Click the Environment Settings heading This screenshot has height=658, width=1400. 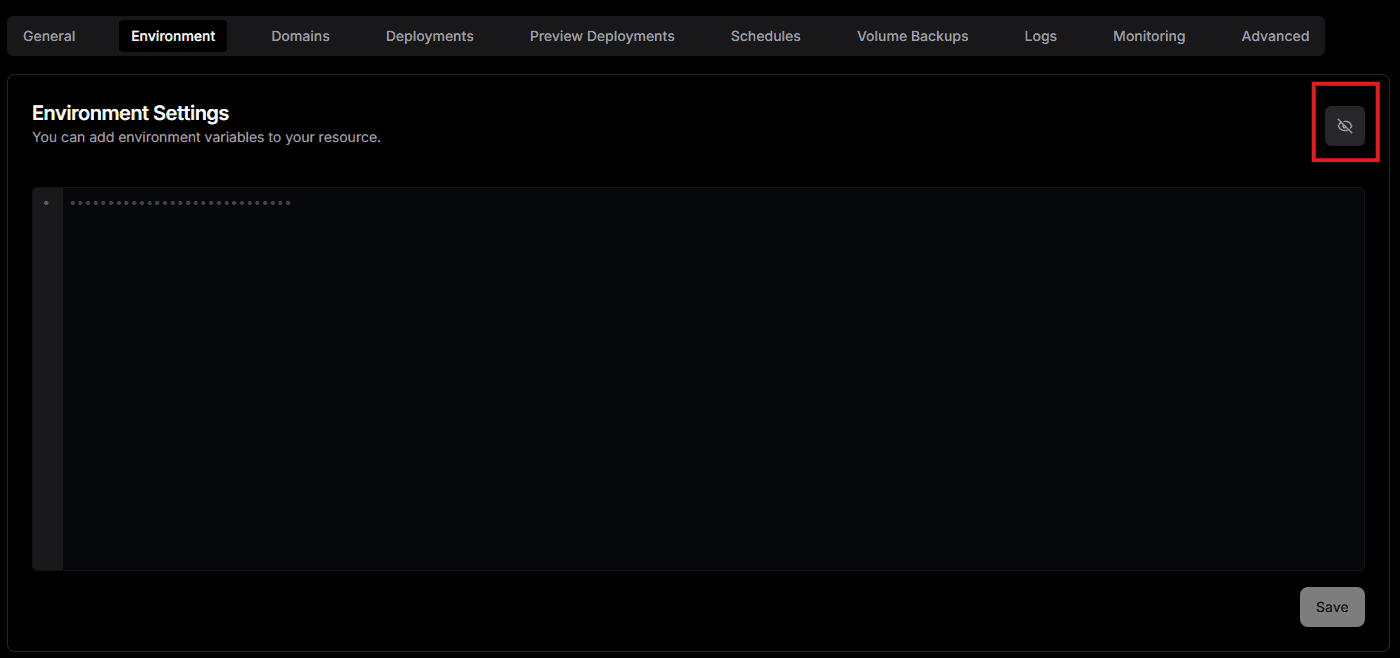pyautogui.click(x=130, y=113)
